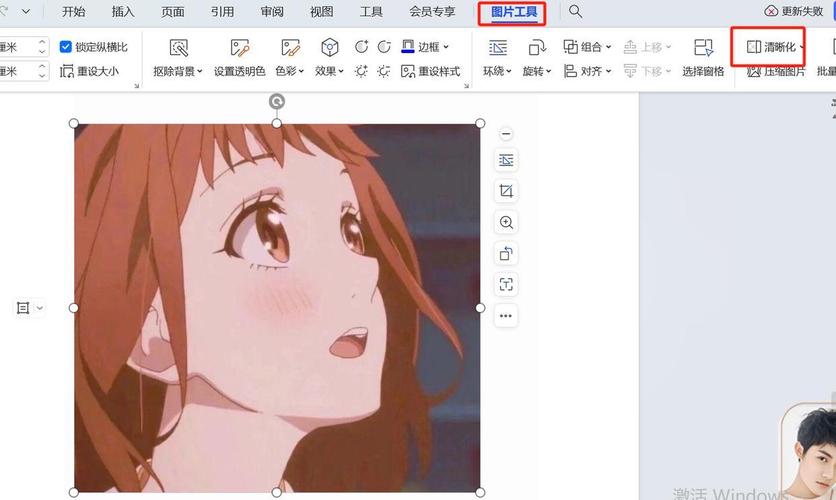Click the search magnifier icon
This screenshot has height=500, width=836.
tap(575, 11)
